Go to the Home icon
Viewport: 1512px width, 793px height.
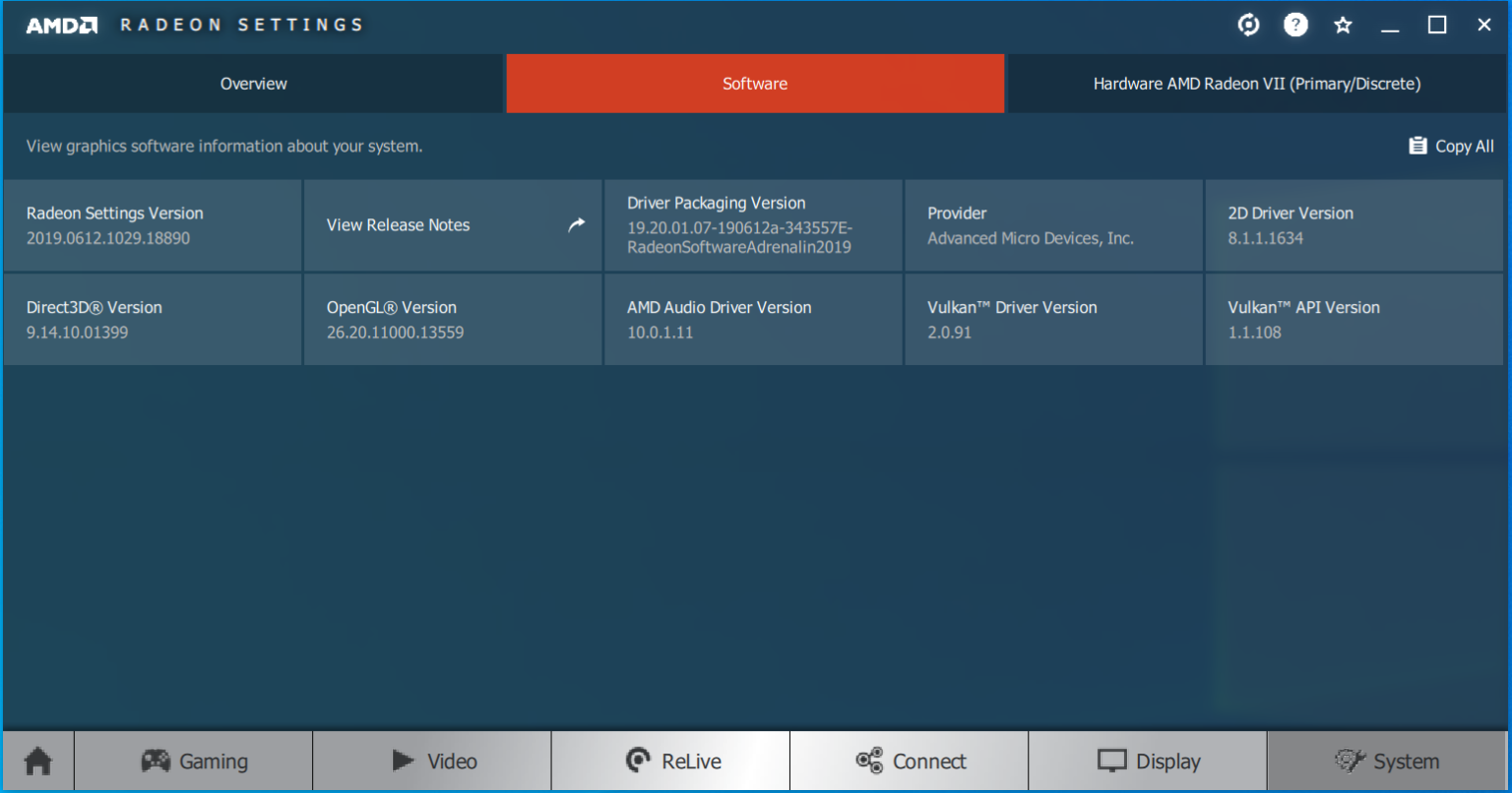click(38, 761)
